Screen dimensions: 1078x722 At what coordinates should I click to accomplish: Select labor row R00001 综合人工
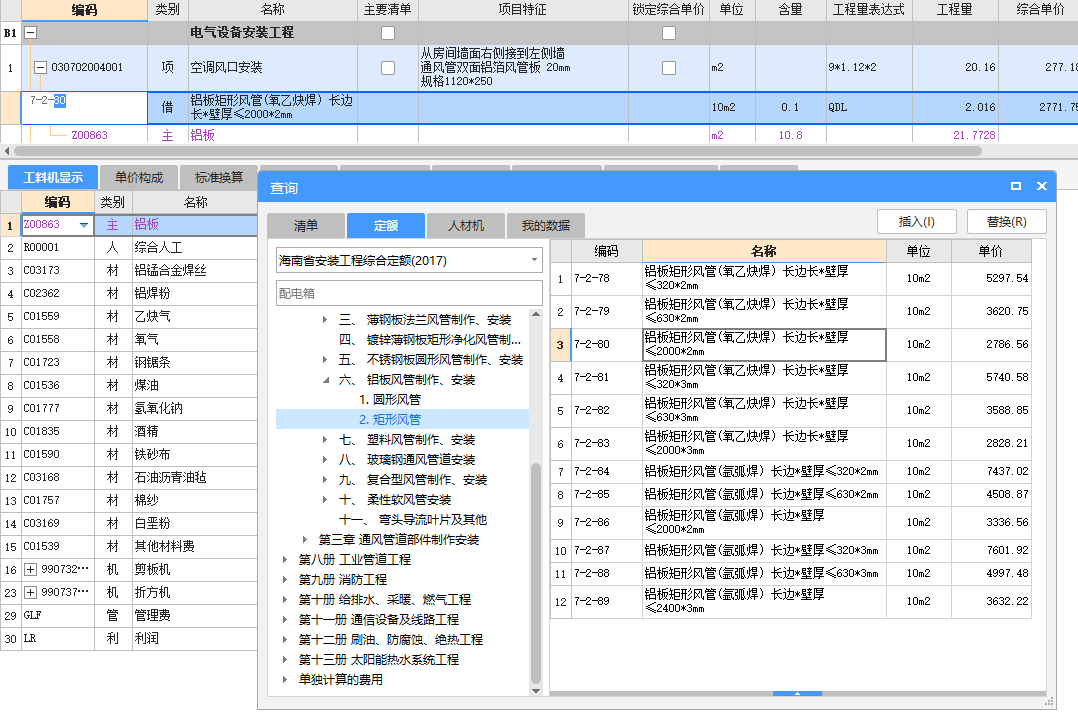pyautogui.click(x=129, y=248)
